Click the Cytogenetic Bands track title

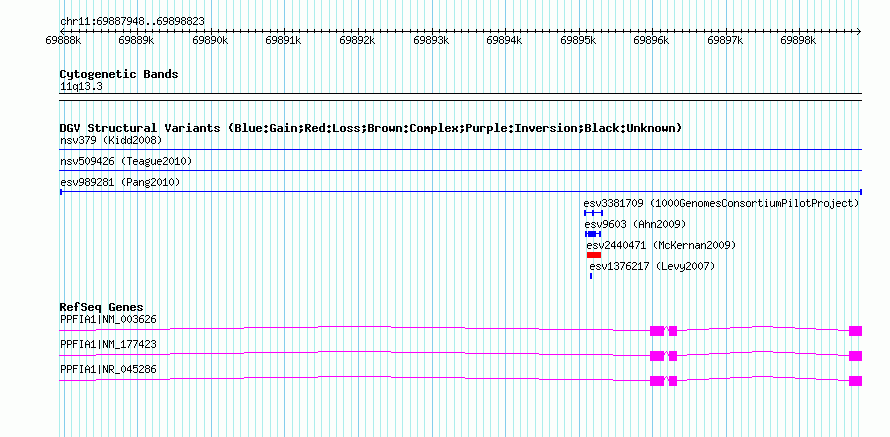click(119, 74)
